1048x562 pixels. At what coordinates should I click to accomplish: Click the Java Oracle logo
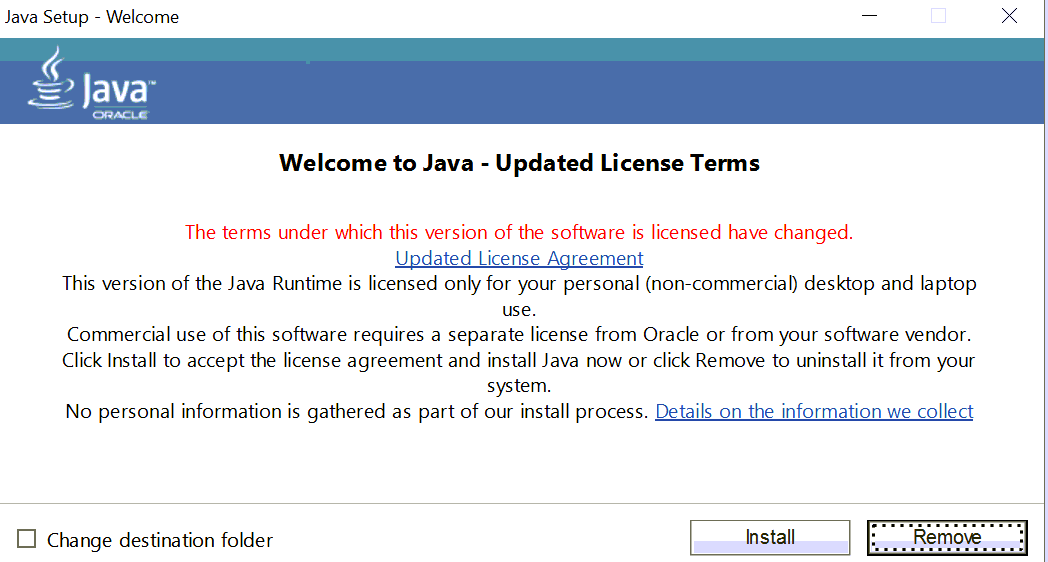(x=91, y=84)
